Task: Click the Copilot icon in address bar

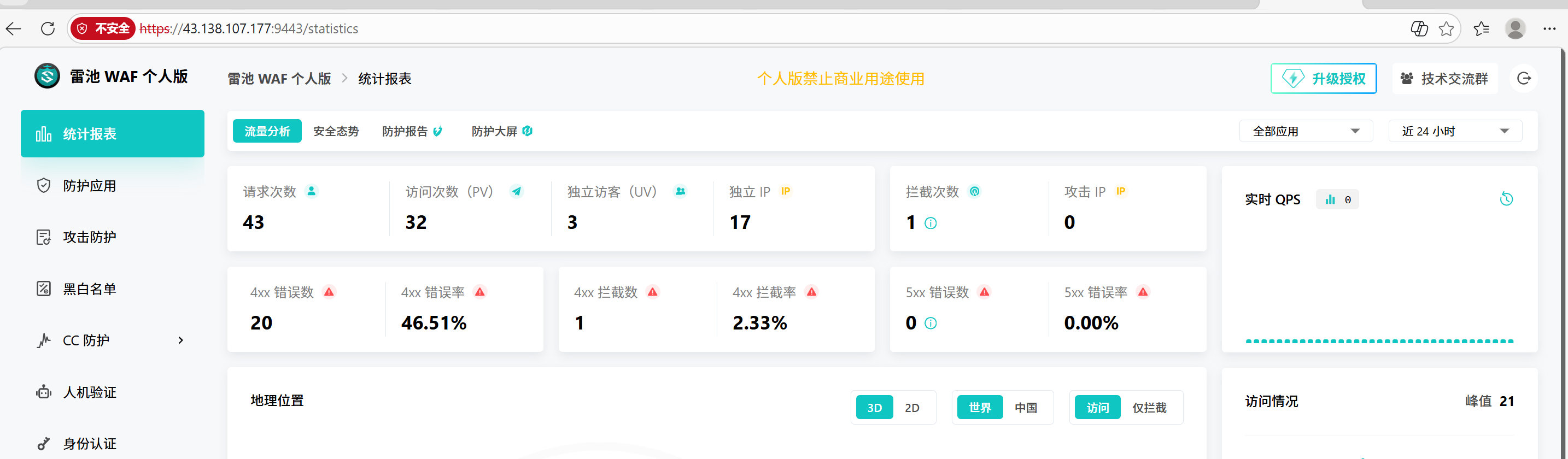Action: [x=1419, y=28]
